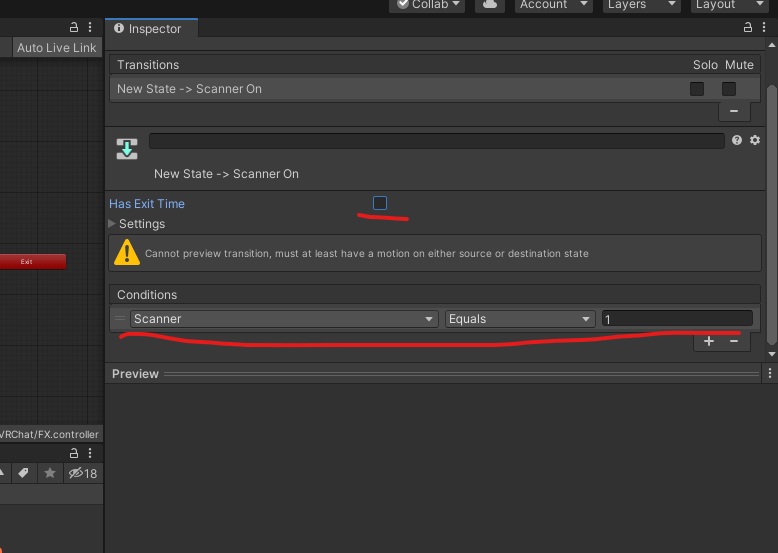Open the transition settings gear menu

pos(755,141)
